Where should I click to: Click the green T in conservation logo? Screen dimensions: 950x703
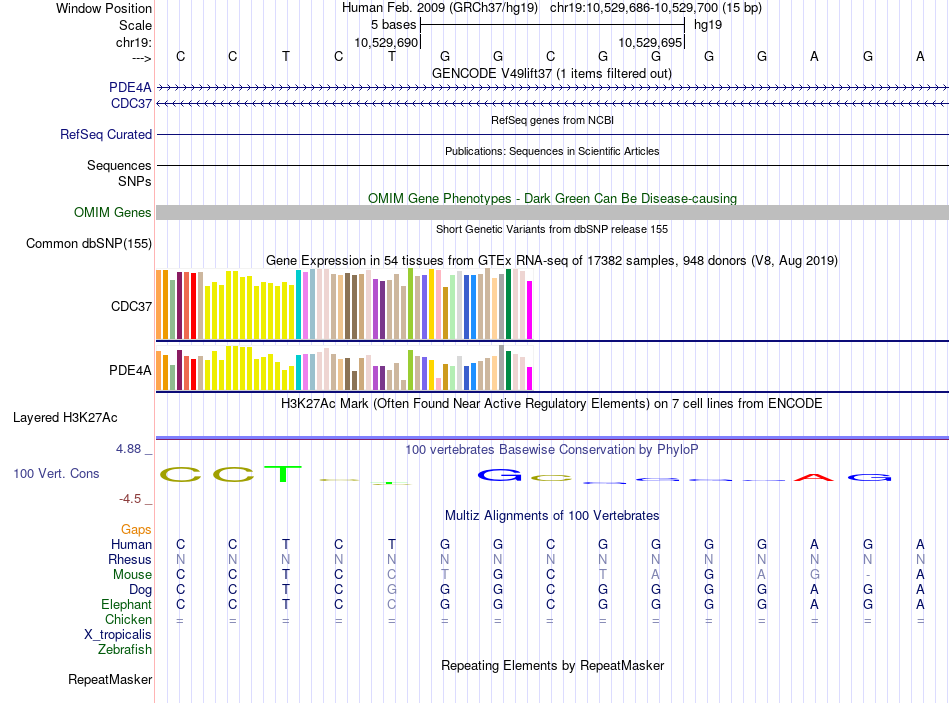[x=283, y=474]
